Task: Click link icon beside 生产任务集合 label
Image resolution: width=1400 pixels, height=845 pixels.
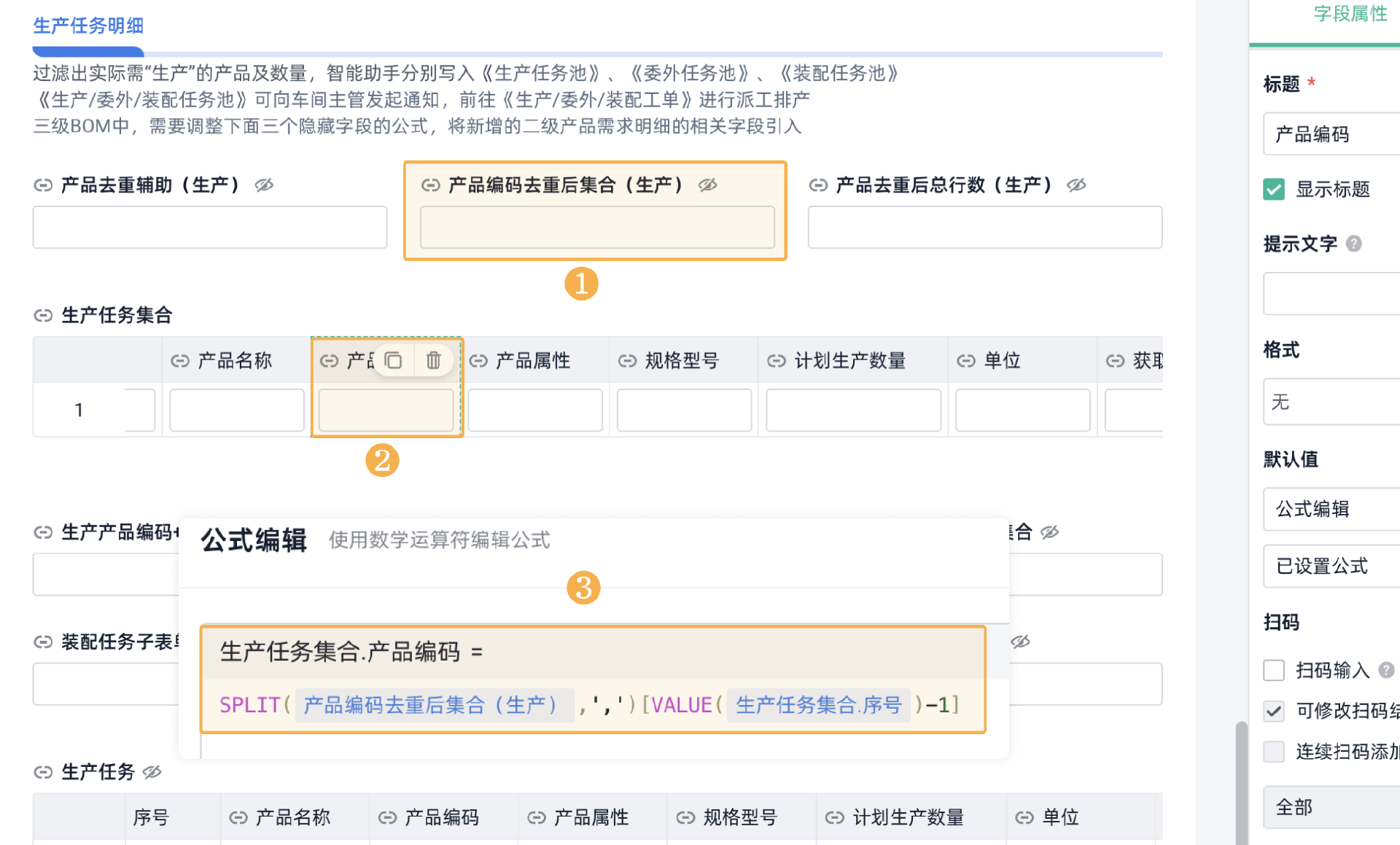Action: pyautogui.click(x=43, y=315)
